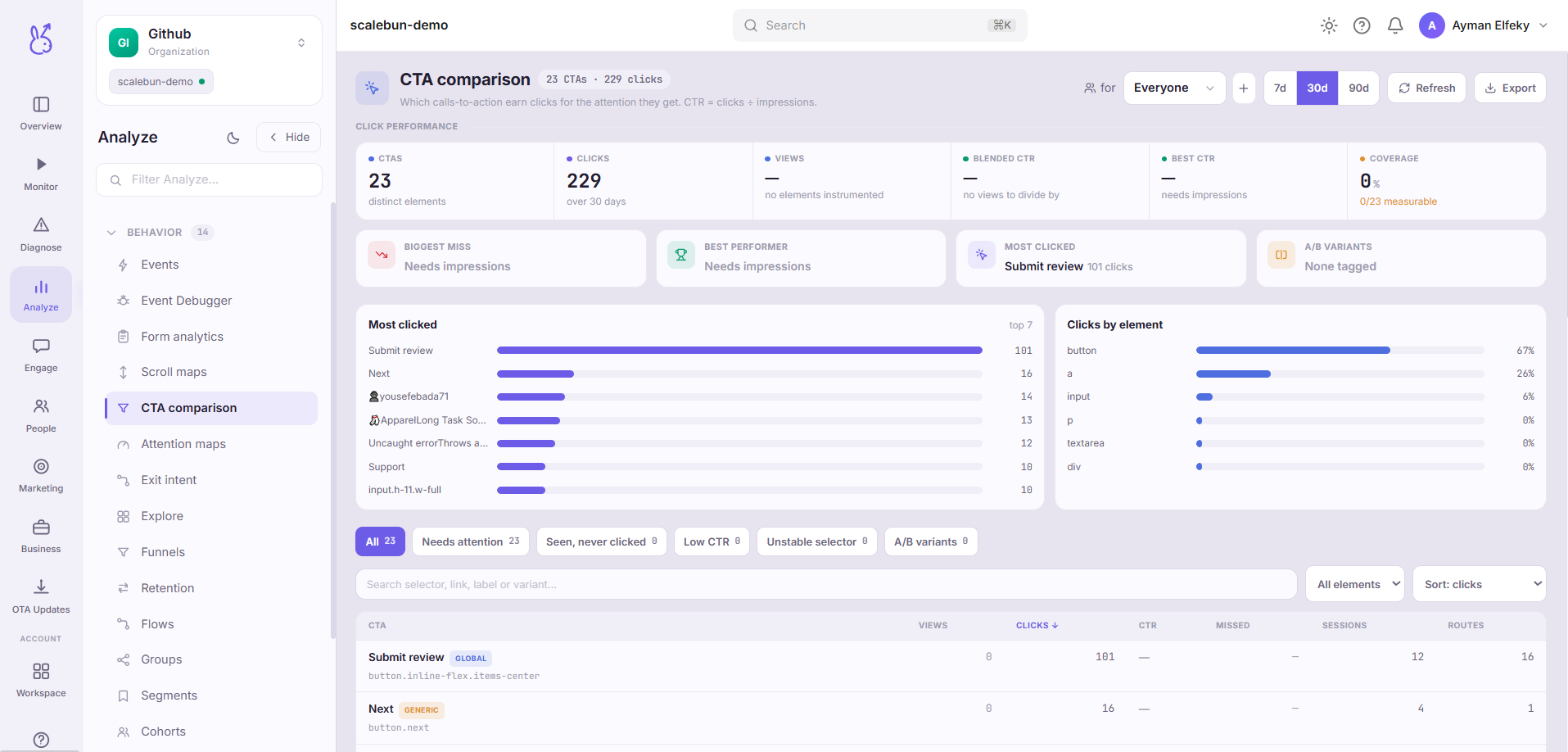Sort table by CLICKS column header
This screenshot has height=752, width=1568.
point(1037,625)
